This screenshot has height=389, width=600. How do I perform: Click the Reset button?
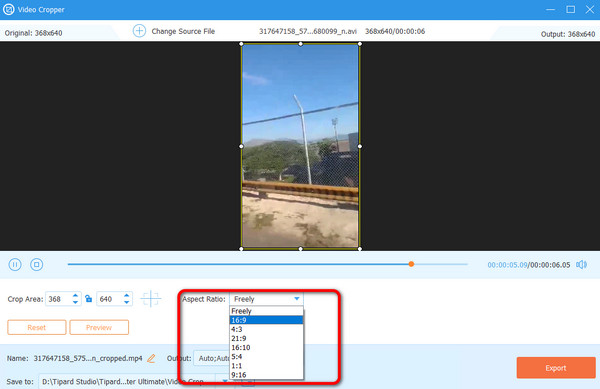pyautogui.click(x=37, y=327)
